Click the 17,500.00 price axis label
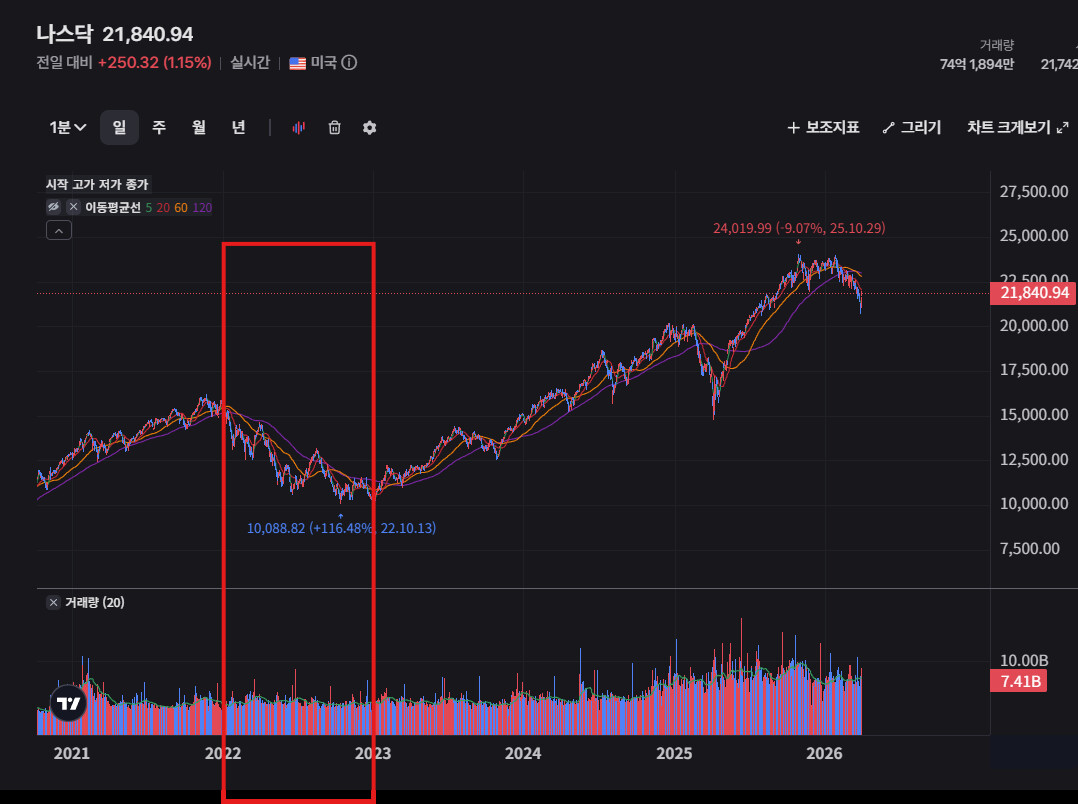Image resolution: width=1078 pixels, height=804 pixels. click(x=1034, y=370)
